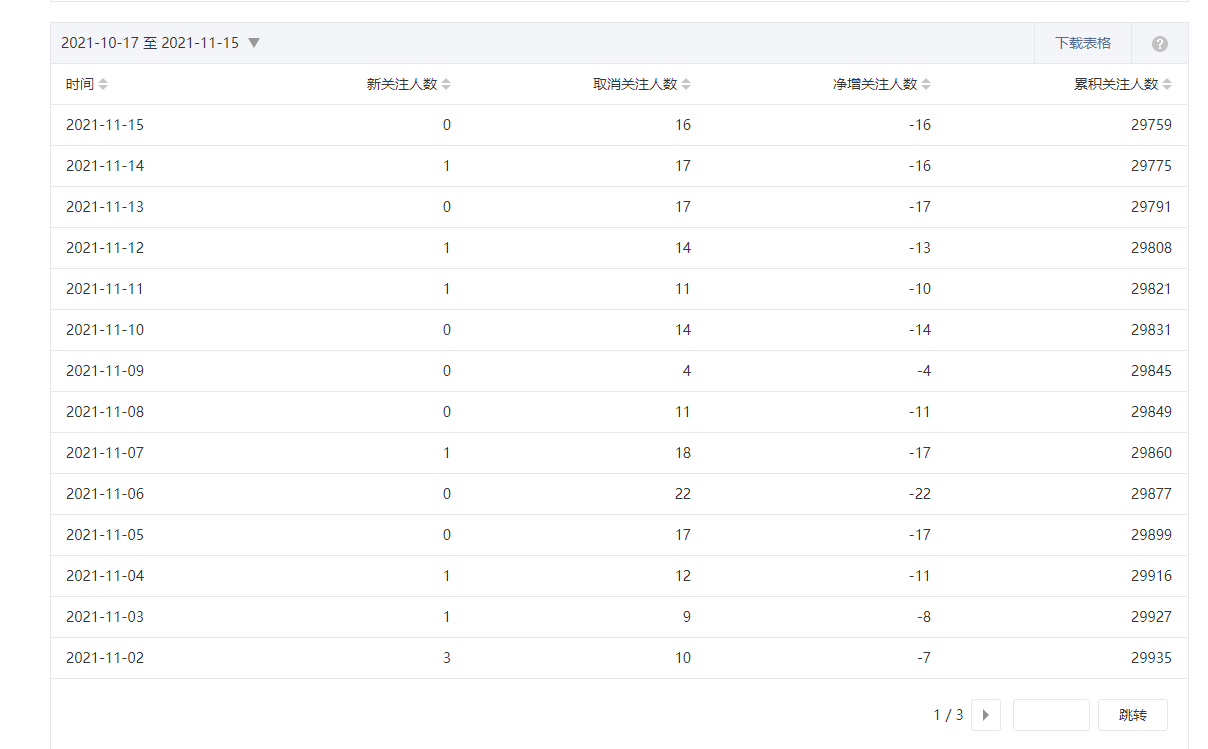Viewport: 1208px width, 749px height.
Task: Sort by 净增关注人数 column arrows
Action: click(926, 85)
